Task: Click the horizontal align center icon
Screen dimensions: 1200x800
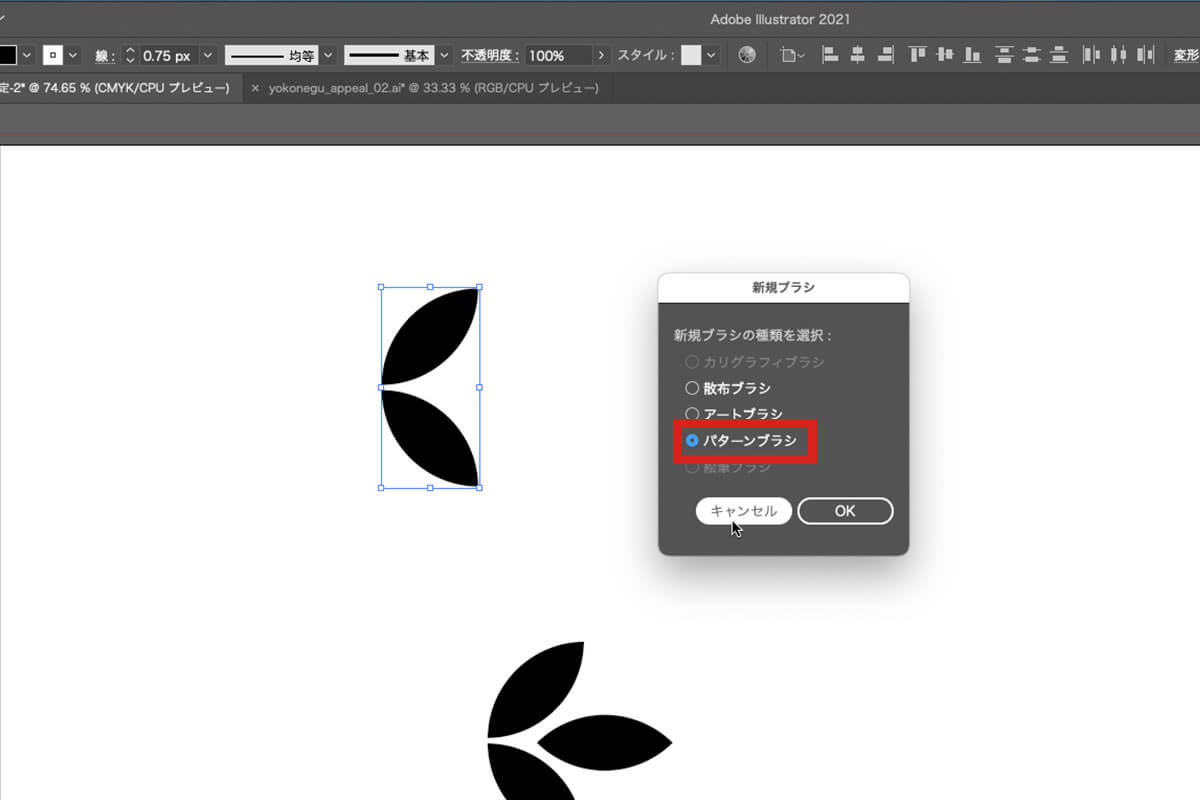Action: [x=857, y=56]
